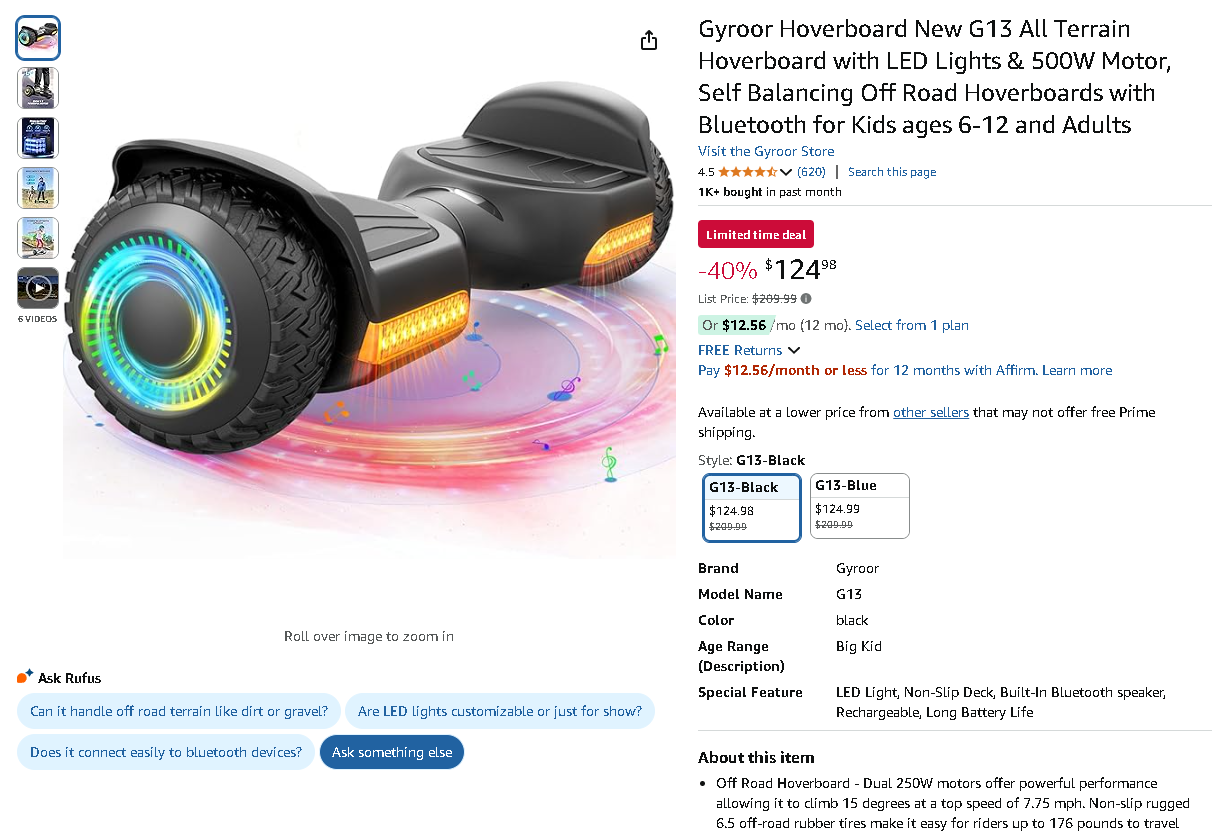This screenshot has height=831, width=1218.
Task: Select the thumbnail showing feet on hoverboard
Action: pyautogui.click(x=37, y=88)
